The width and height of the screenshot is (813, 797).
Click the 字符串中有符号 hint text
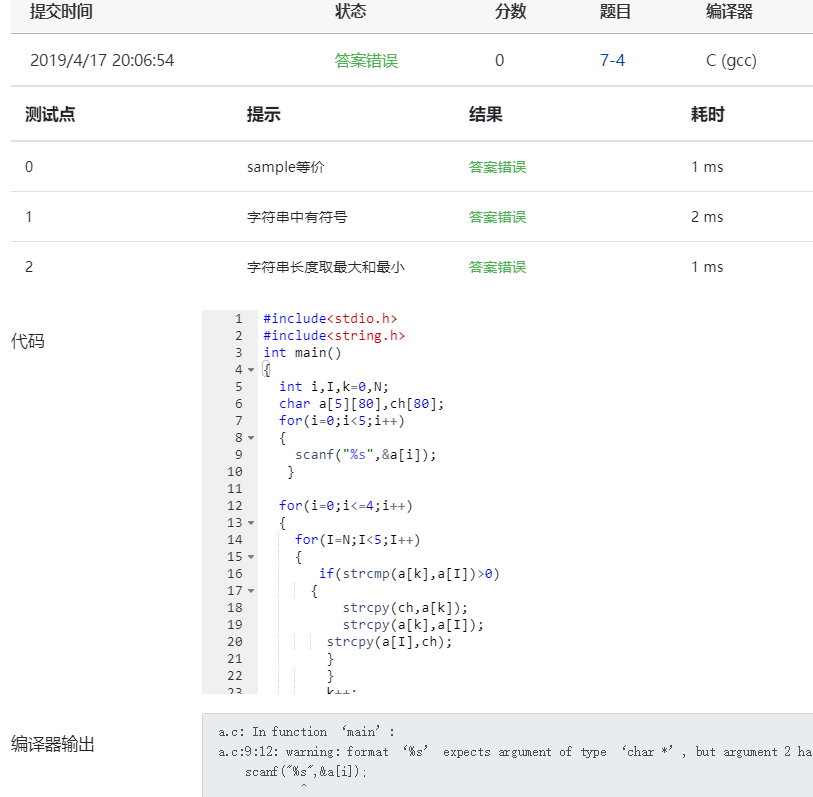coord(297,217)
